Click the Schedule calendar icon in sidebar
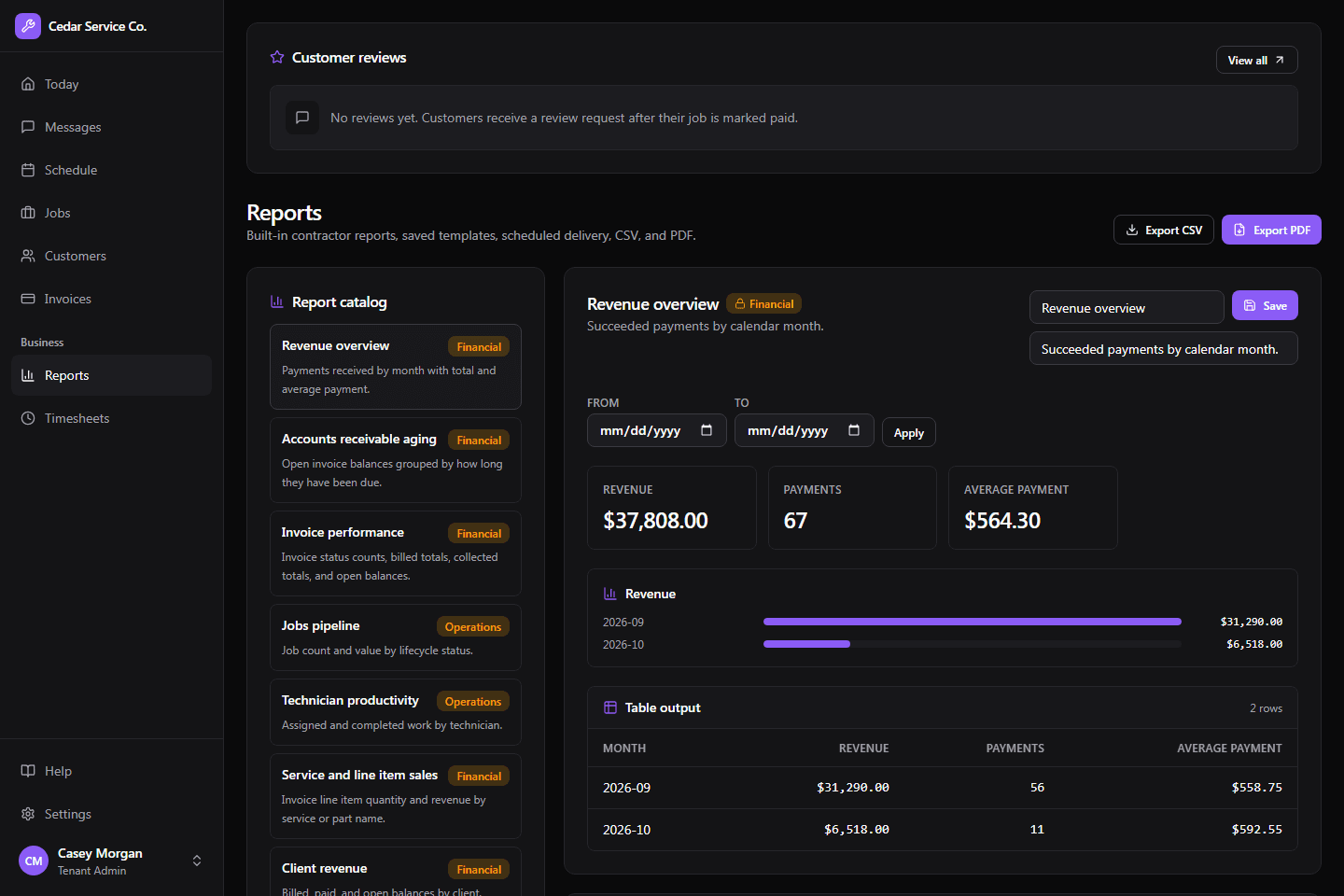The image size is (1344, 896). click(x=28, y=170)
